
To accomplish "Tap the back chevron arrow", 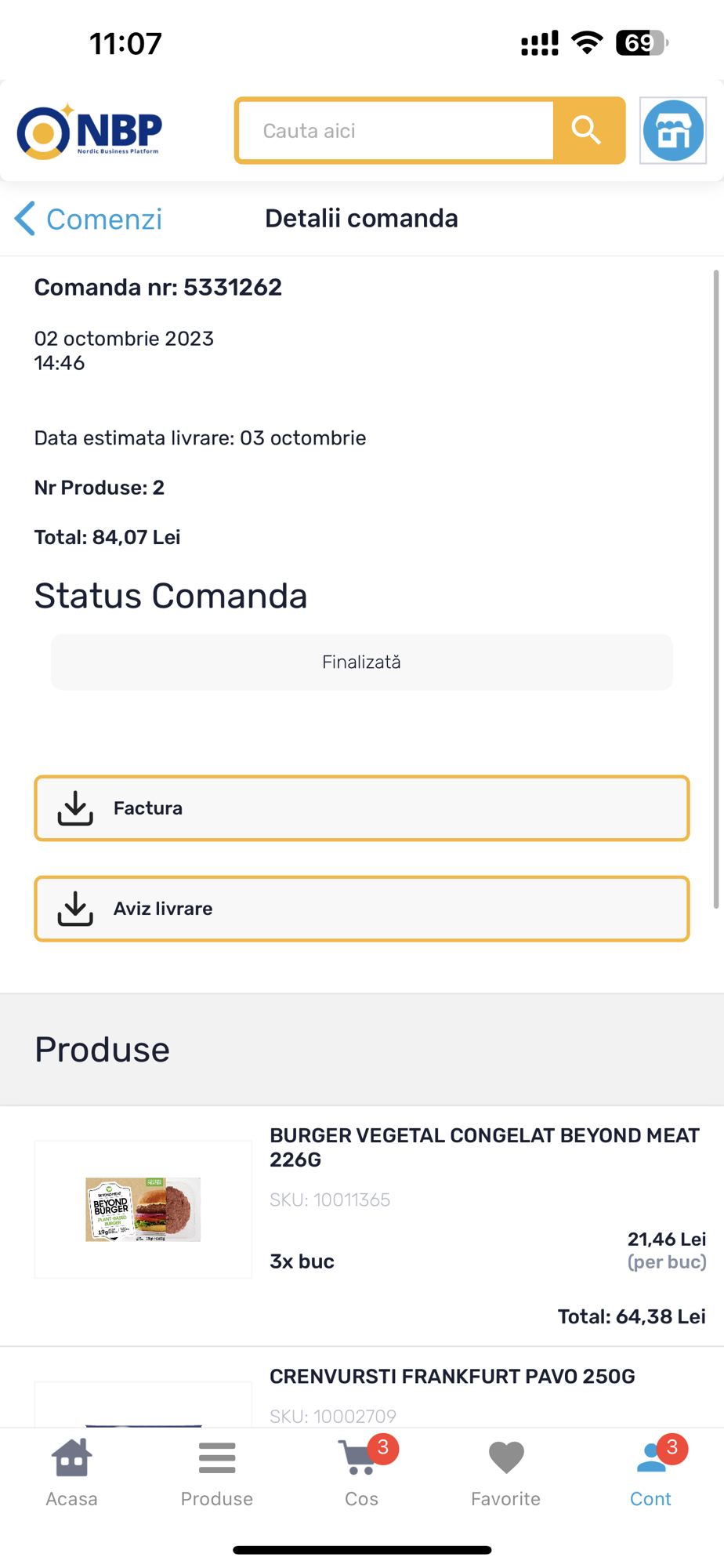I will point(24,219).
